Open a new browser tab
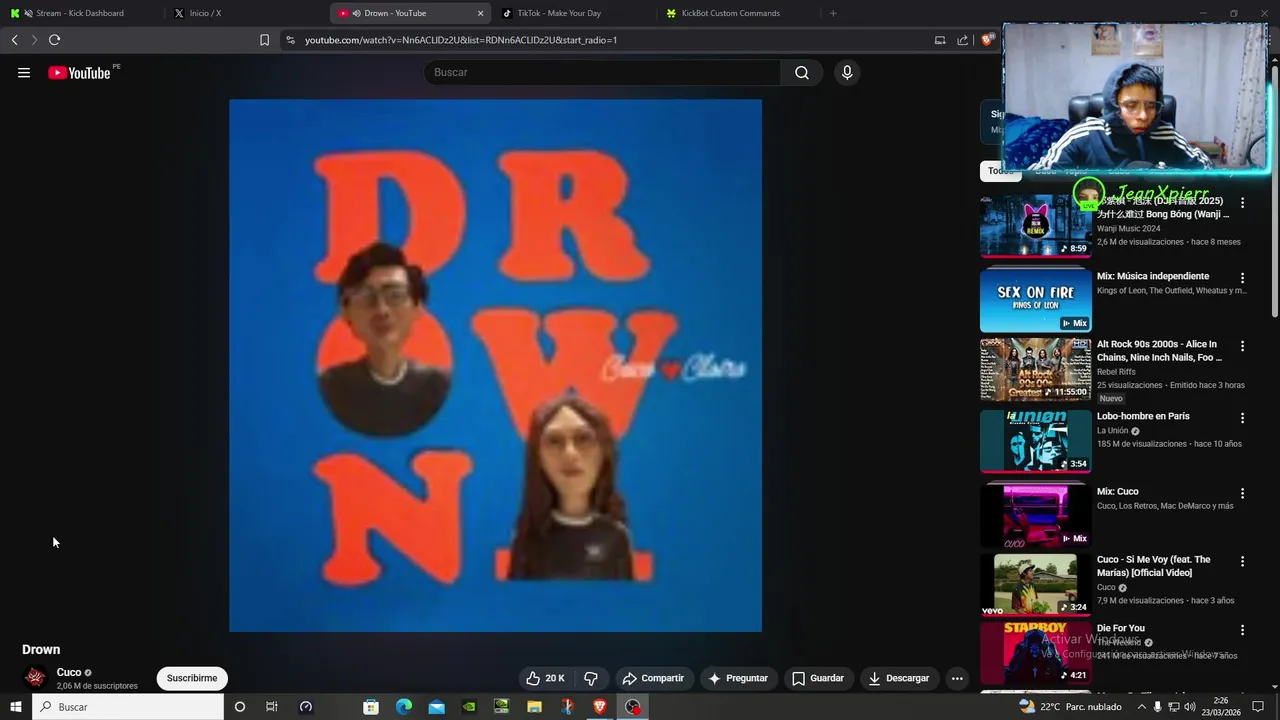1280x720 pixels. pos(833,13)
